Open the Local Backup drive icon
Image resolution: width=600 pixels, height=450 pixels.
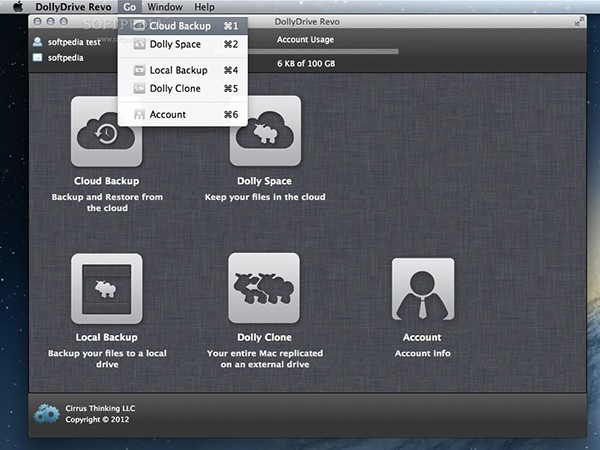pyautogui.click(x=107, y=289)
